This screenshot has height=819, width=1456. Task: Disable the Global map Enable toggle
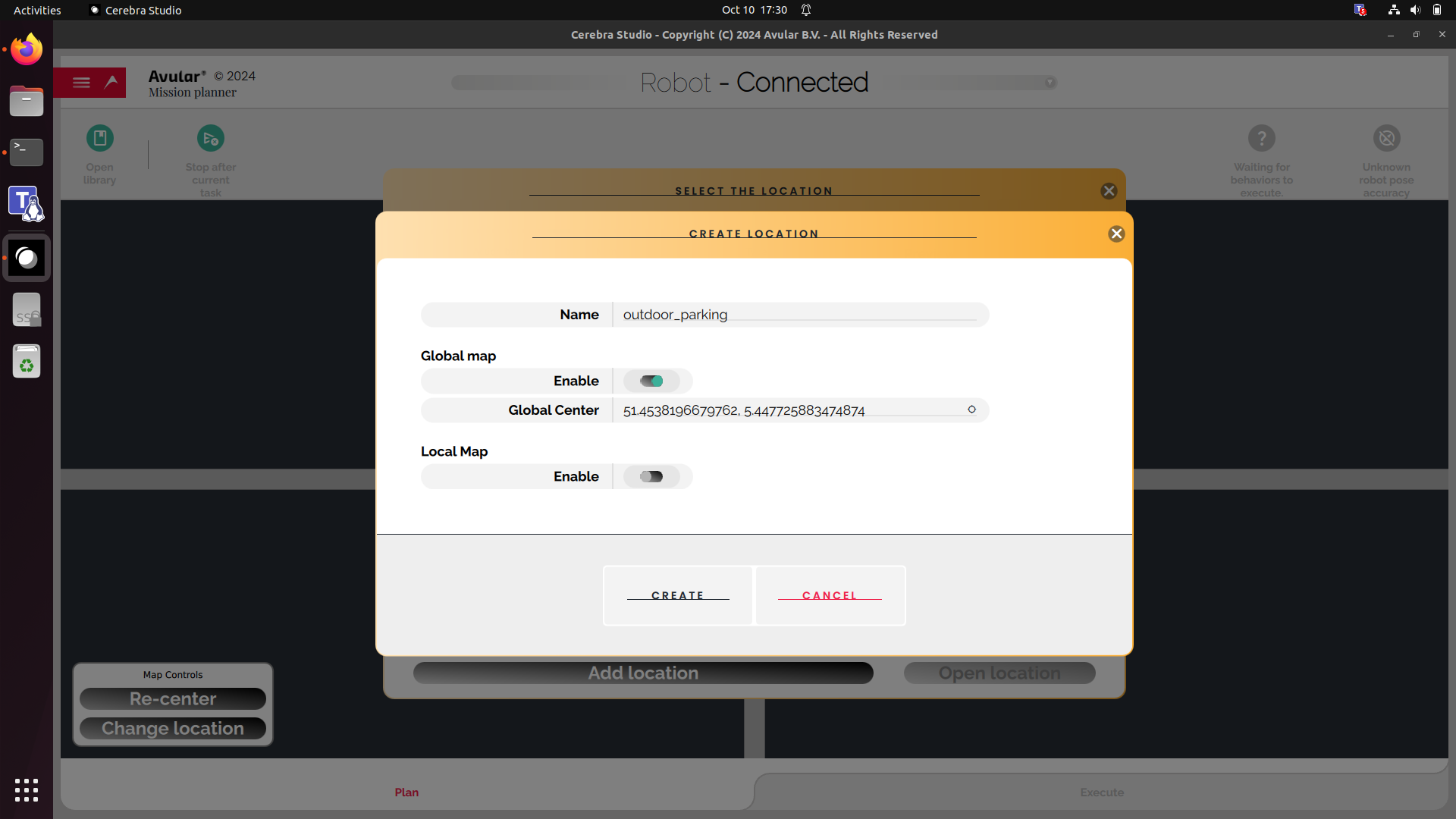[x=651, y=381]
